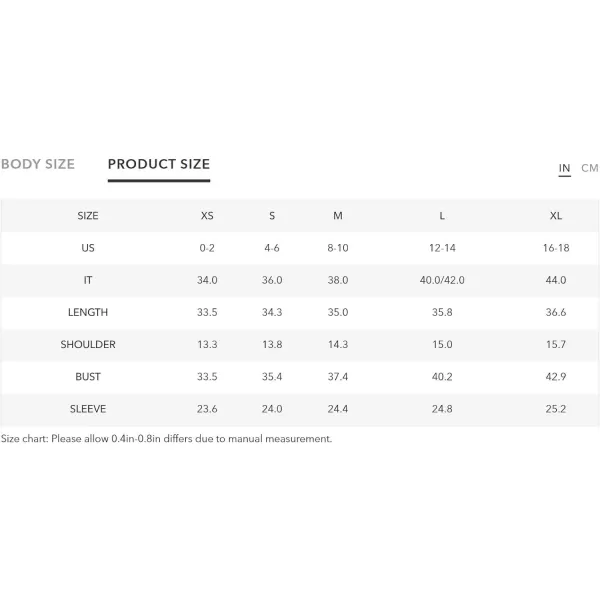This screenshot has height=600, width=600.
Task: Click the L column header
Action: click(x=442, y=216)
